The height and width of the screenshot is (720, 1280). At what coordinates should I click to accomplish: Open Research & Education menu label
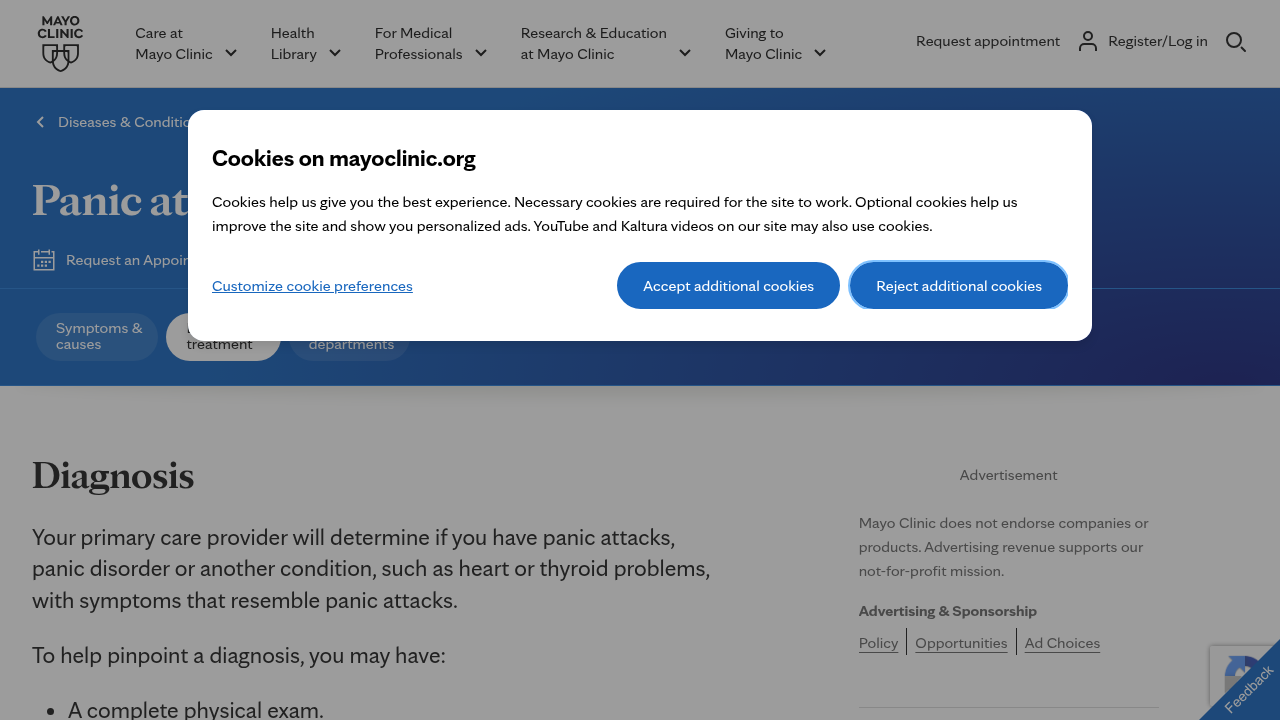[x=593, y=43]
